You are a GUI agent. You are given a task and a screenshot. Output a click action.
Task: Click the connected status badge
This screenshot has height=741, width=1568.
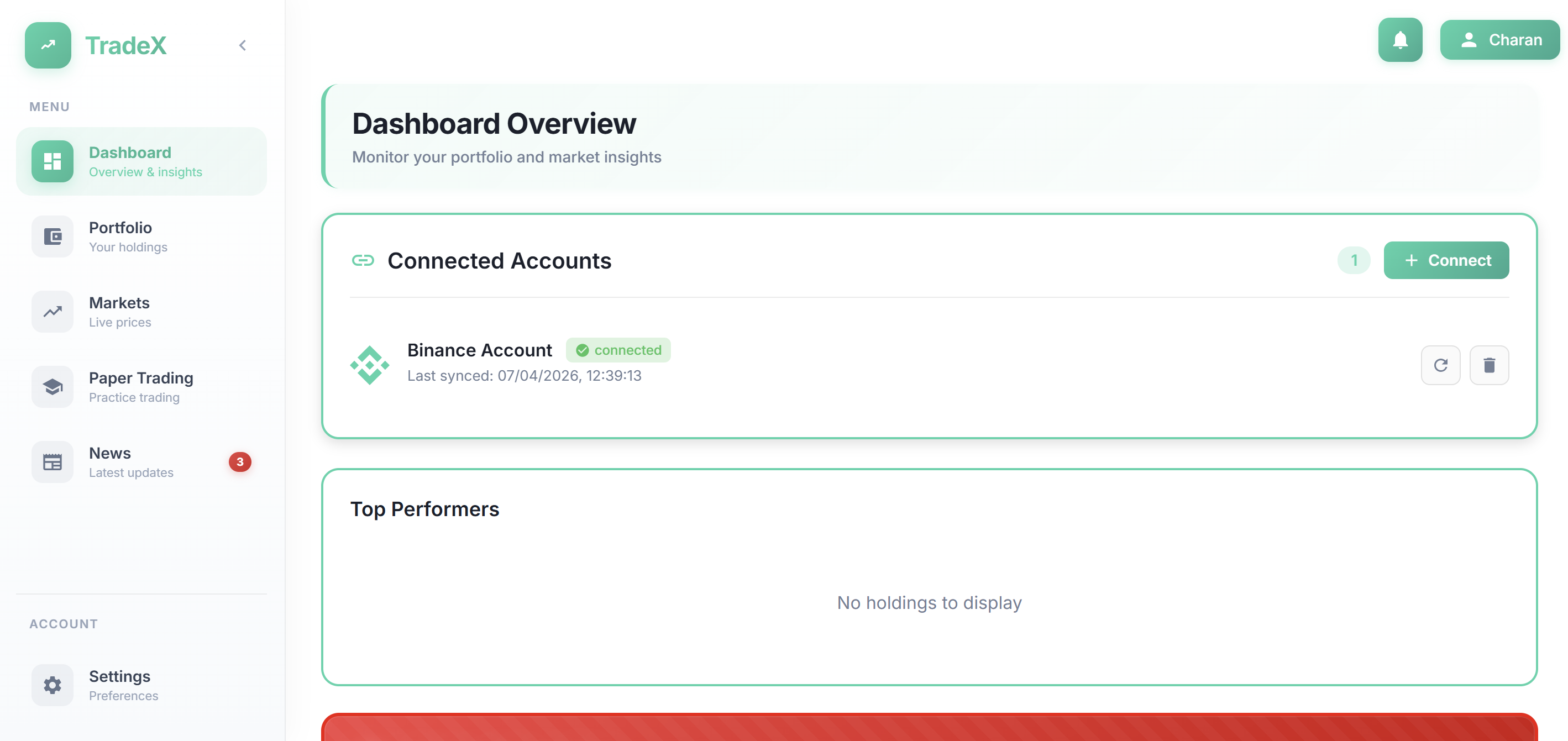click(618, 350)
